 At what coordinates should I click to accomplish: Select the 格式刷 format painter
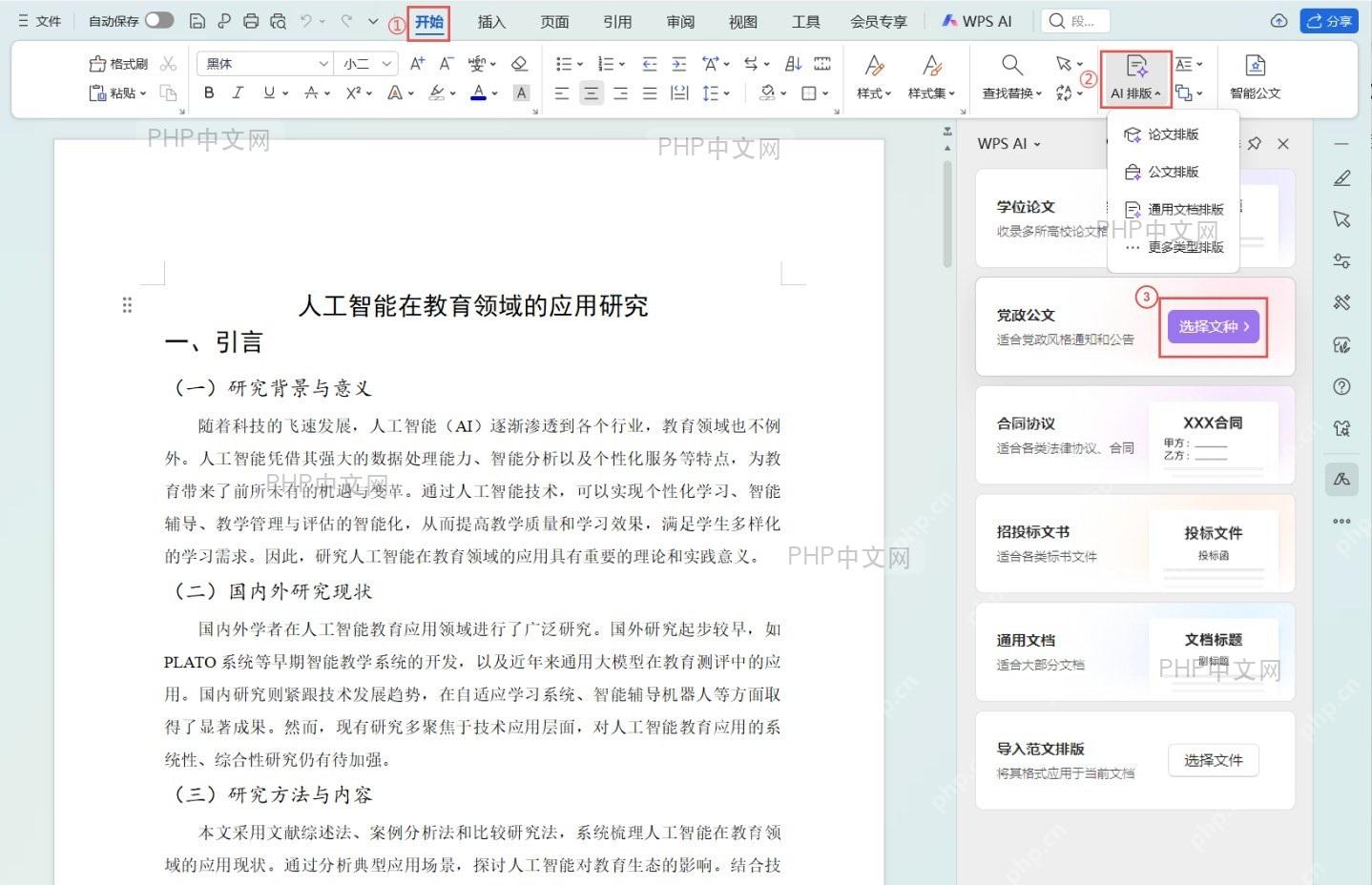(x=119, y=64)
